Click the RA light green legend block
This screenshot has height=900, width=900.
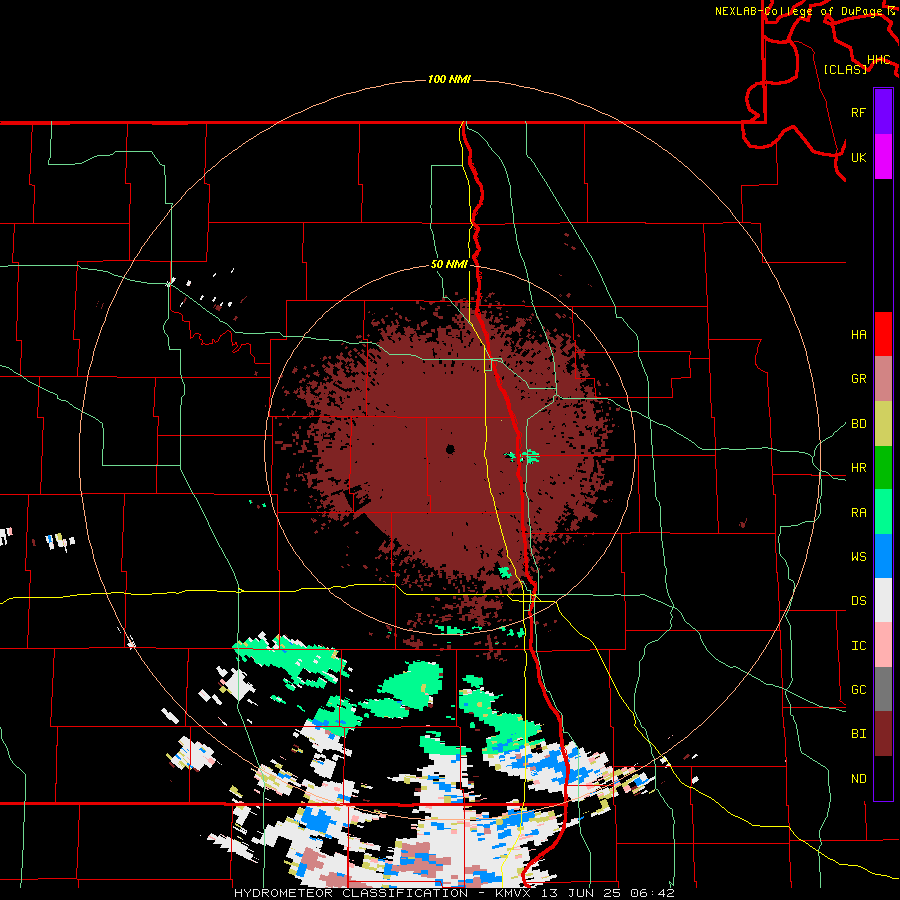(883, 512)
